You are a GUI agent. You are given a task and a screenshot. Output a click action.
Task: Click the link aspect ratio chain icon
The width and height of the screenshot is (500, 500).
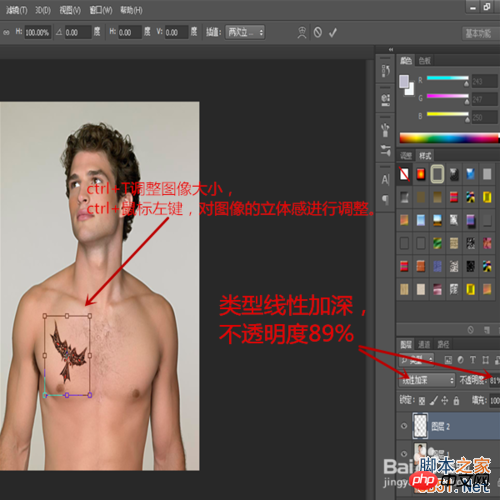[x=6, y=32]
